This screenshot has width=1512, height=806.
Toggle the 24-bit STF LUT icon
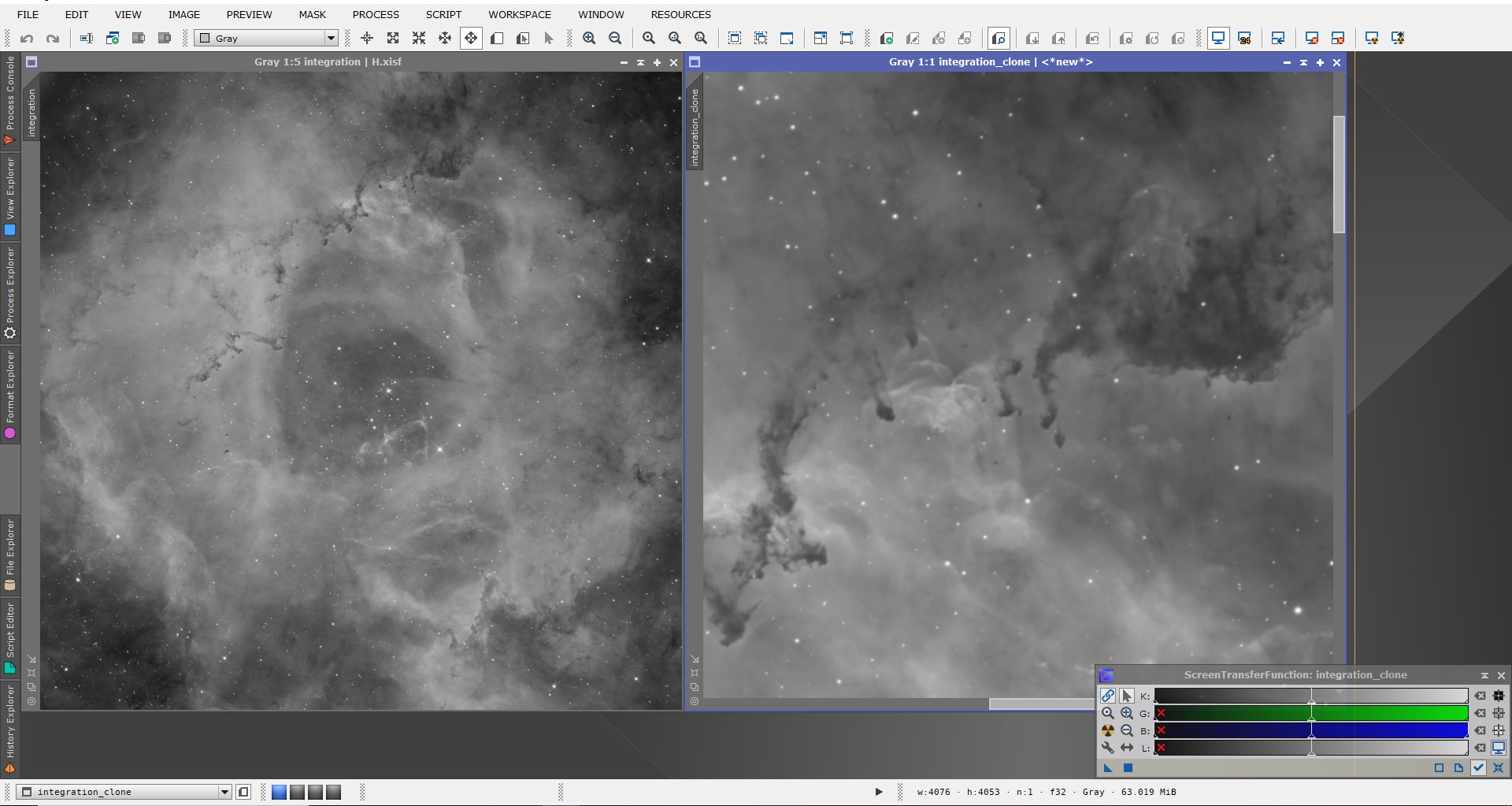[1244, 38]
